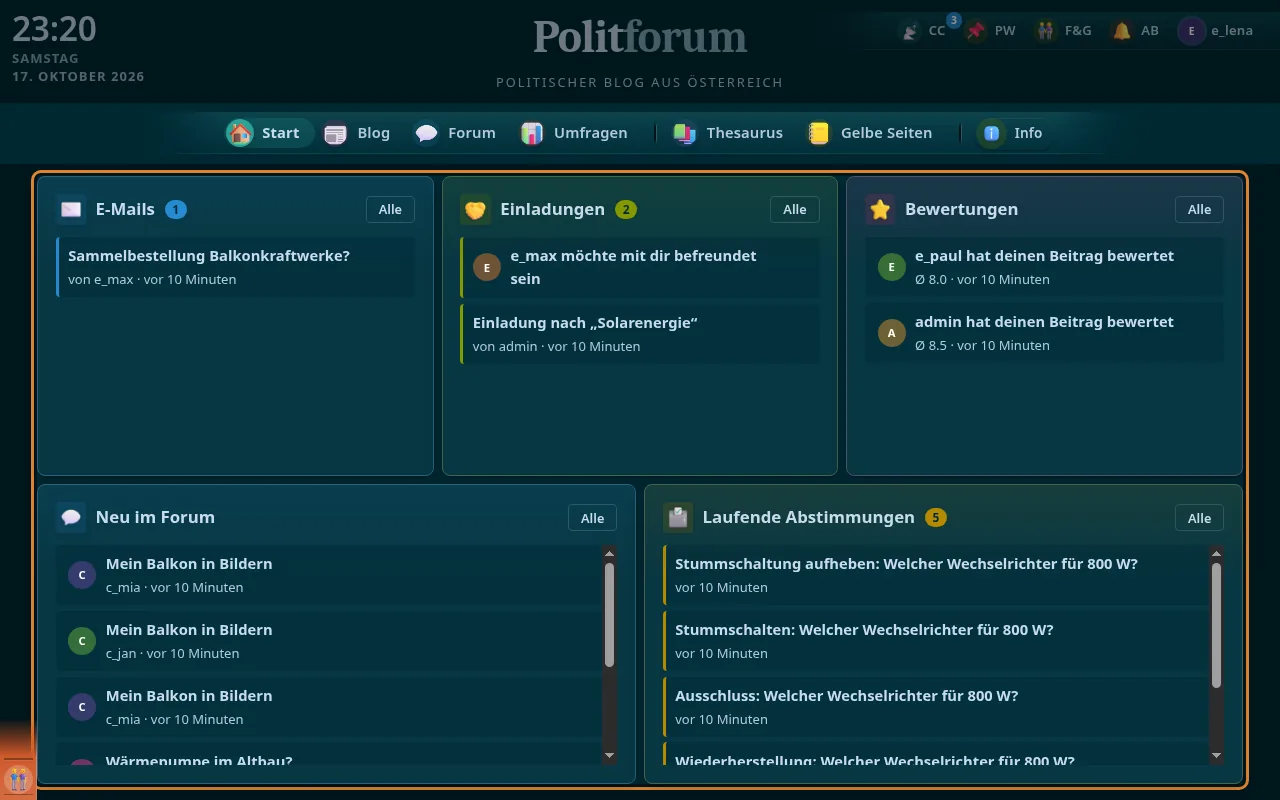Click the up arrow of the Abstimmungen scrollbar

click(x=1217, y=553)
